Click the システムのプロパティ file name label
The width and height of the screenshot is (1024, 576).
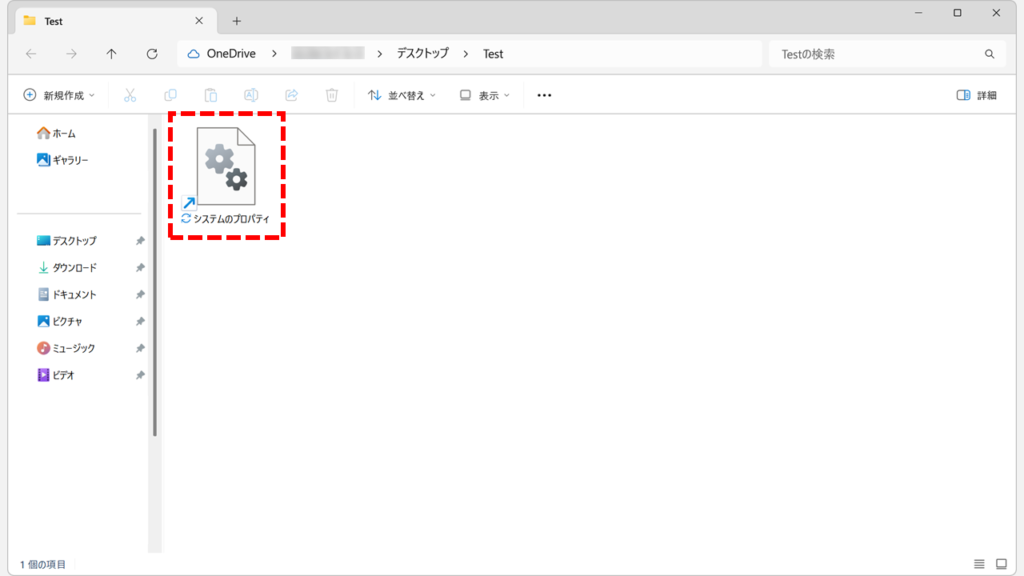231,219
